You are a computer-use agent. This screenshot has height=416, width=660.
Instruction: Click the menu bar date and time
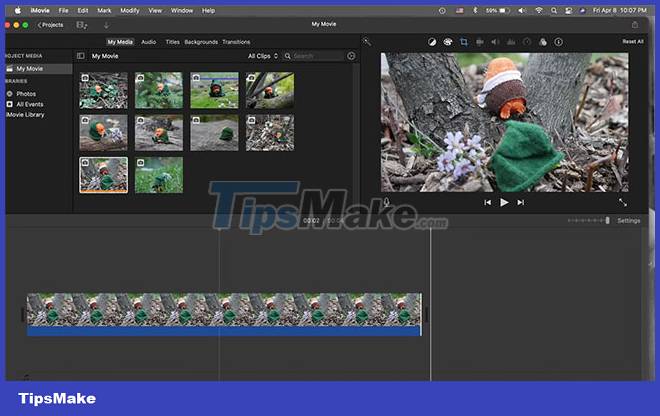pyautogui.click(x=620, y=11)
